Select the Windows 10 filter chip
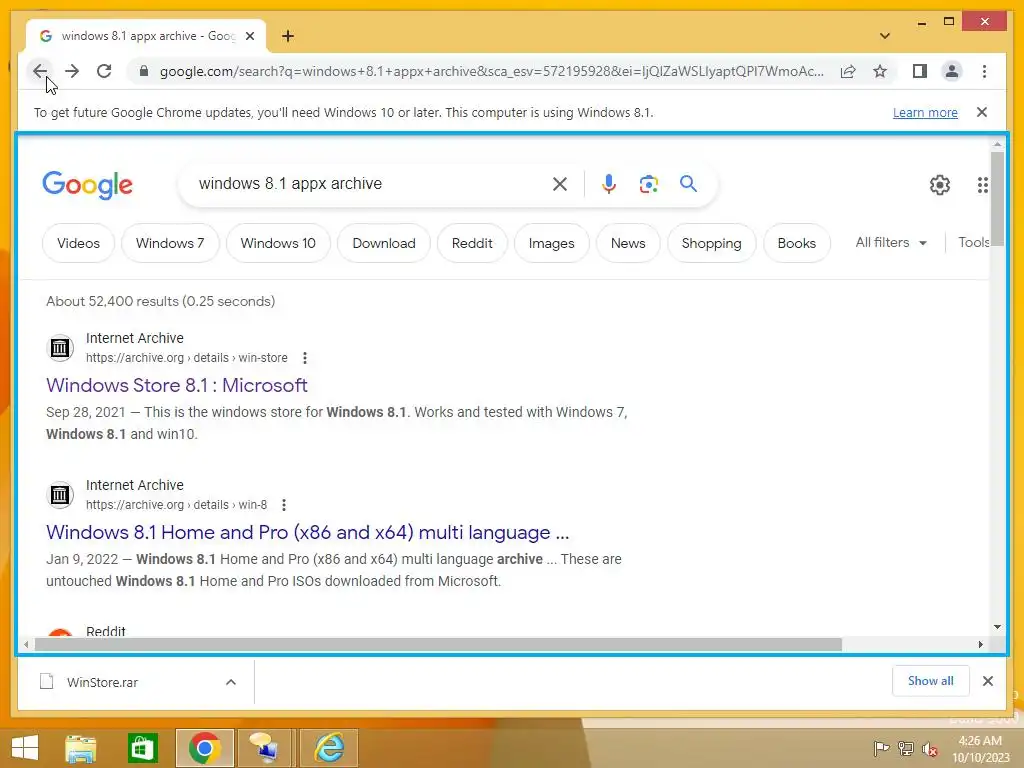Viewport: 1024px width, 768px height. 278,243
